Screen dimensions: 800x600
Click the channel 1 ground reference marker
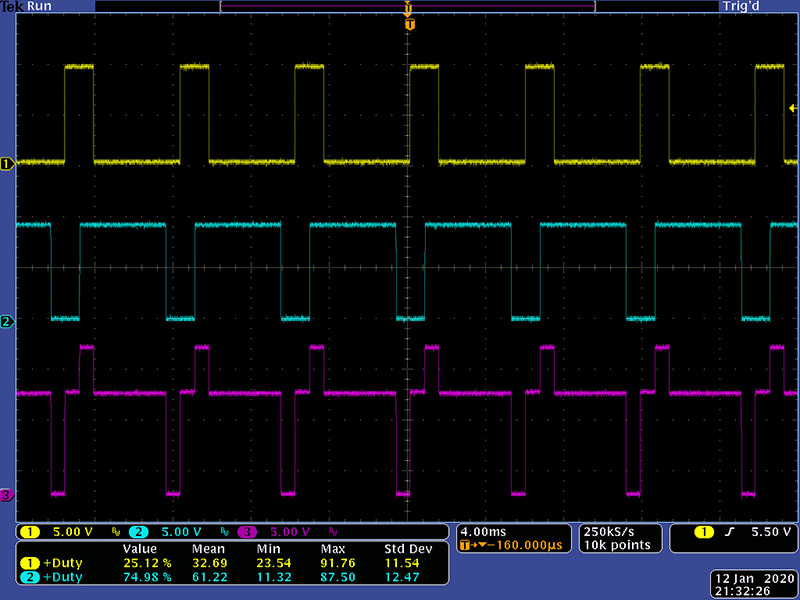click(6, 163)
